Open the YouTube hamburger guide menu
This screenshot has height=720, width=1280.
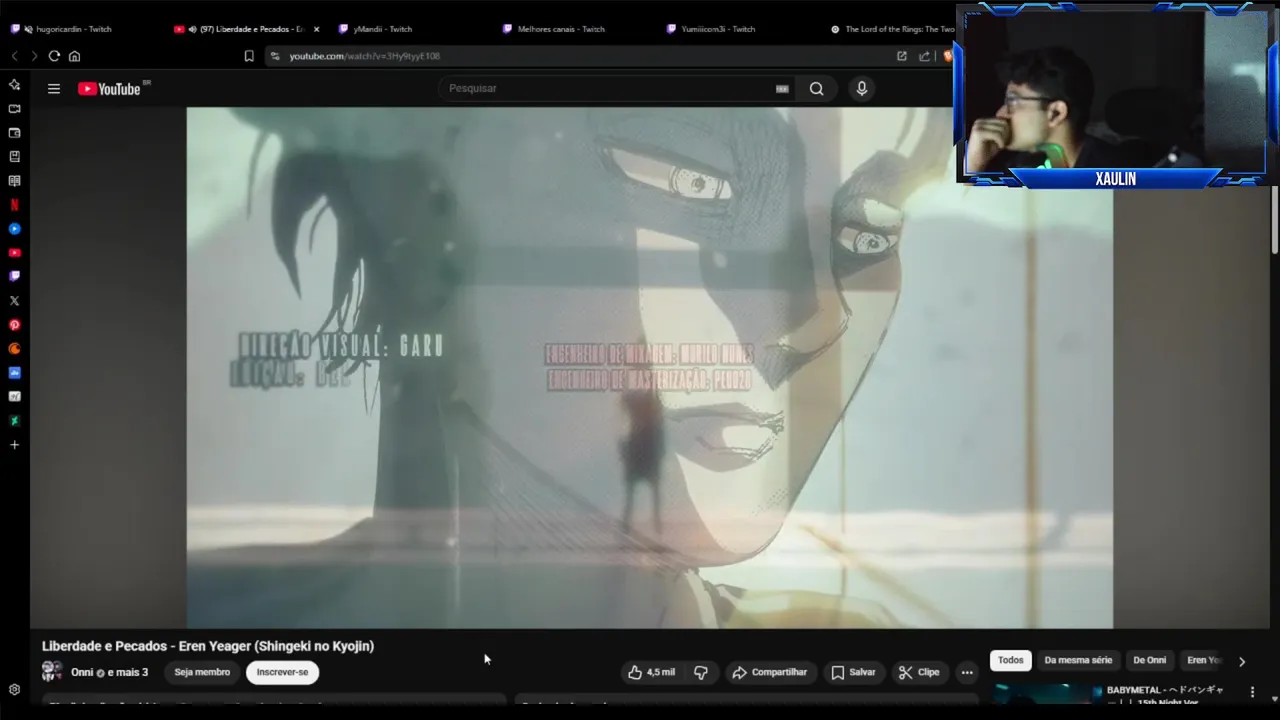pyautogui.click(x=54, y=89)
